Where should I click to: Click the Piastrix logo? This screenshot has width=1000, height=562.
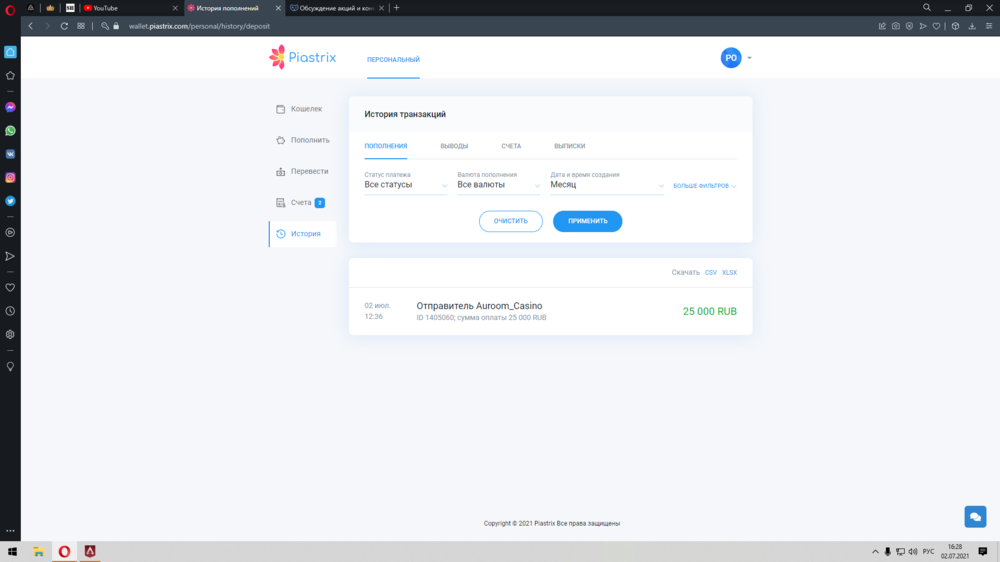coord(303,58)
